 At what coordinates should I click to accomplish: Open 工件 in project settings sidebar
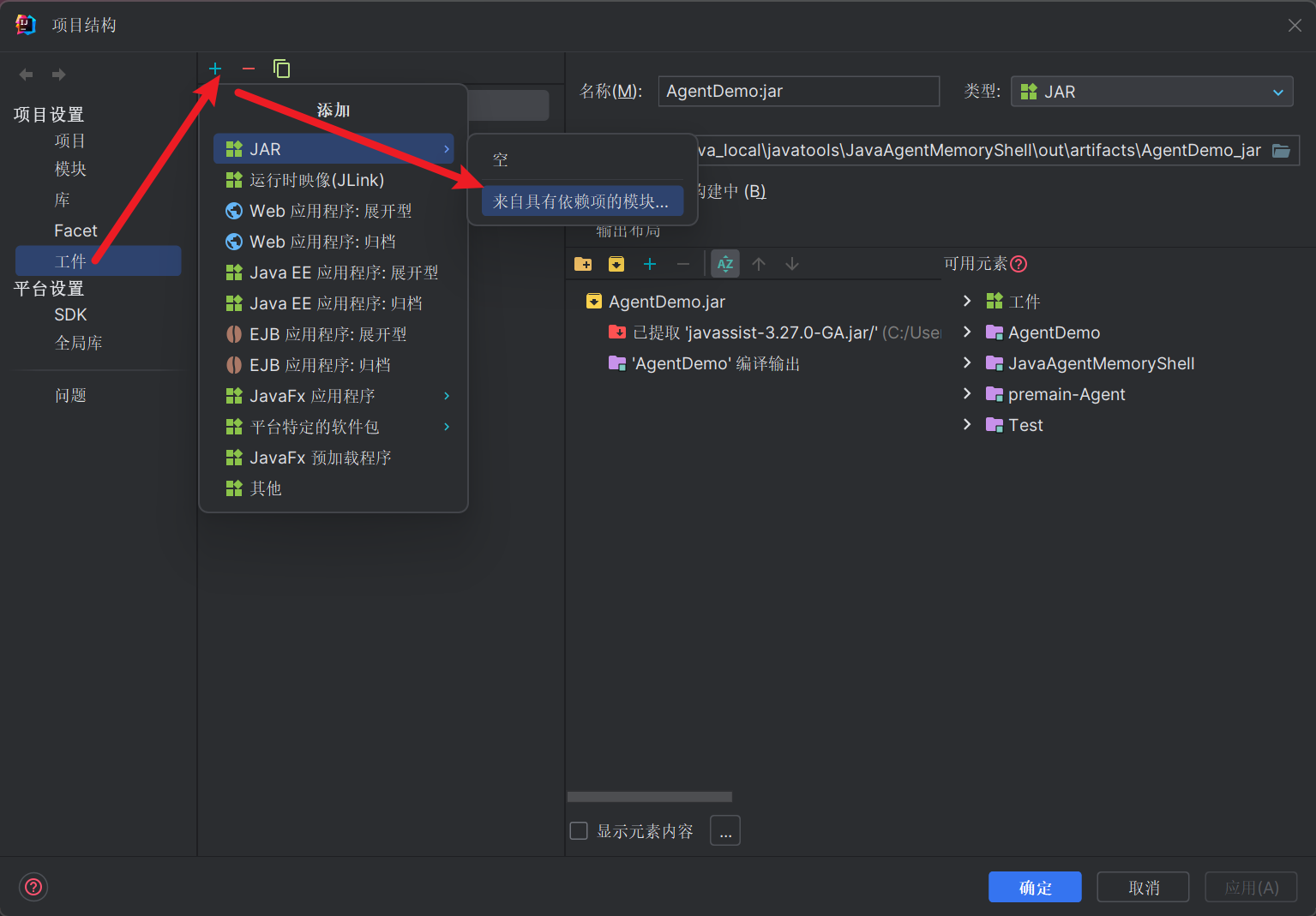[98, 261]
